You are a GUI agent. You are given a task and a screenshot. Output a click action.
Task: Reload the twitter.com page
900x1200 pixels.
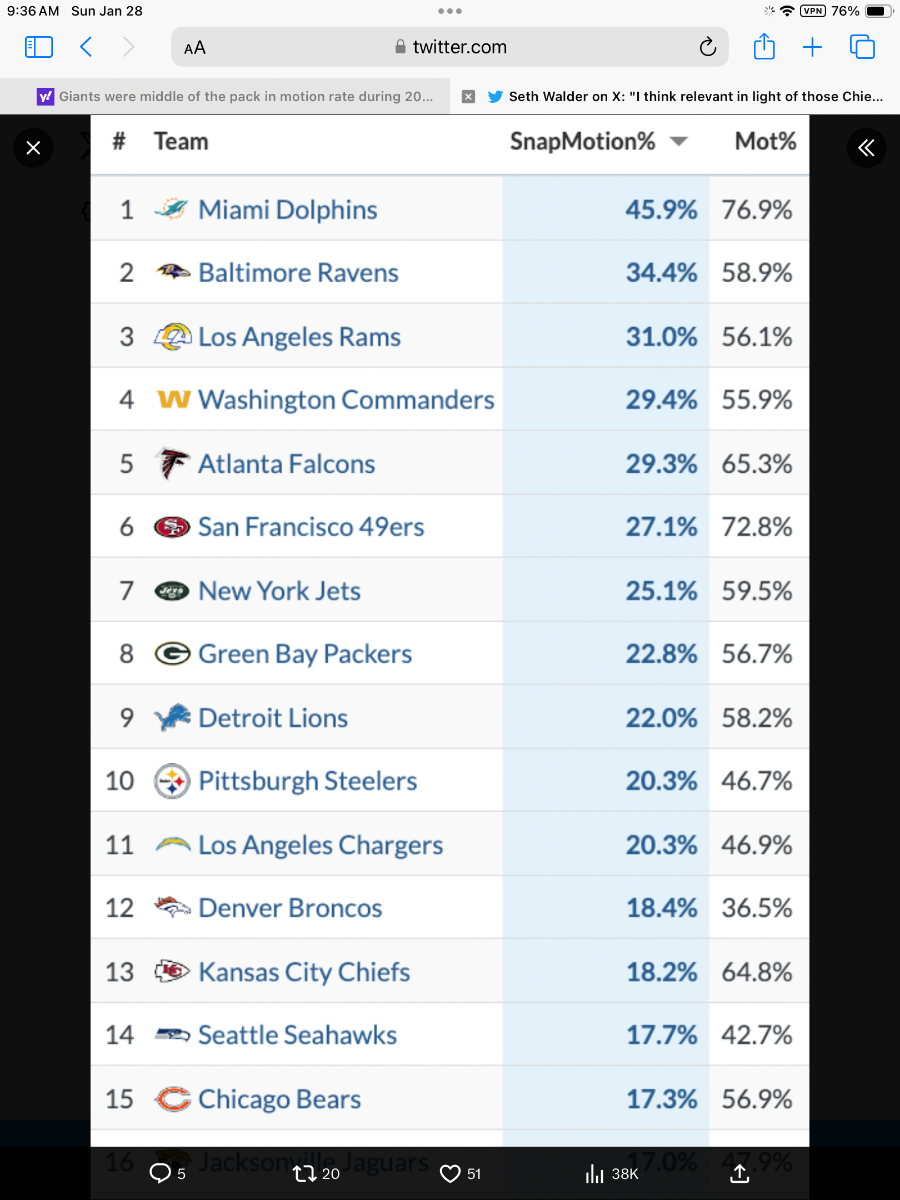tap(707, 47)
